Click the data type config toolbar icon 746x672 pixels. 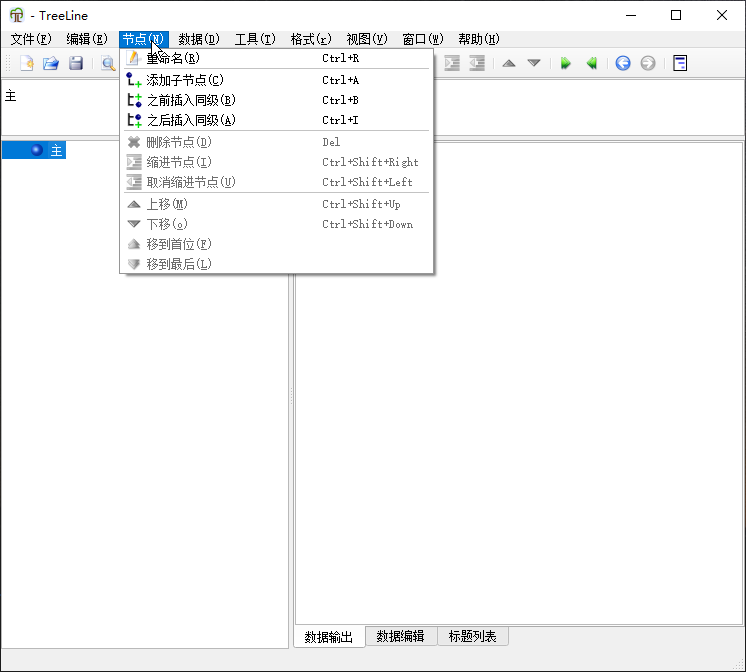(x=680, y=63)
